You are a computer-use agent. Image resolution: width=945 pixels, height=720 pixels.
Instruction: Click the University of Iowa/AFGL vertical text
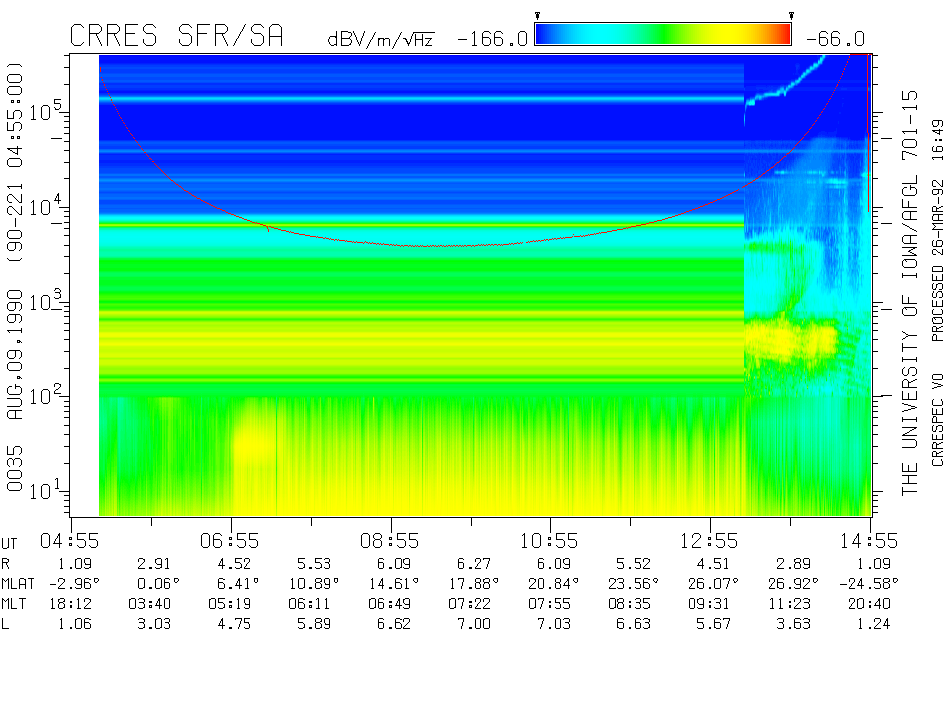tap(909, 290)
